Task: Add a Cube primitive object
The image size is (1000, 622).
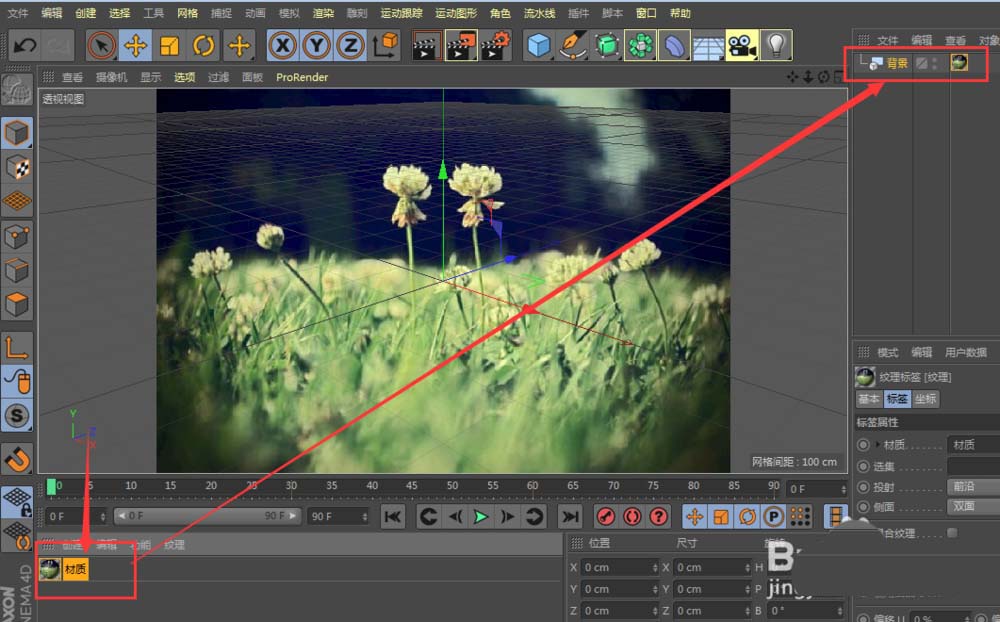Action: pos(539,45)
